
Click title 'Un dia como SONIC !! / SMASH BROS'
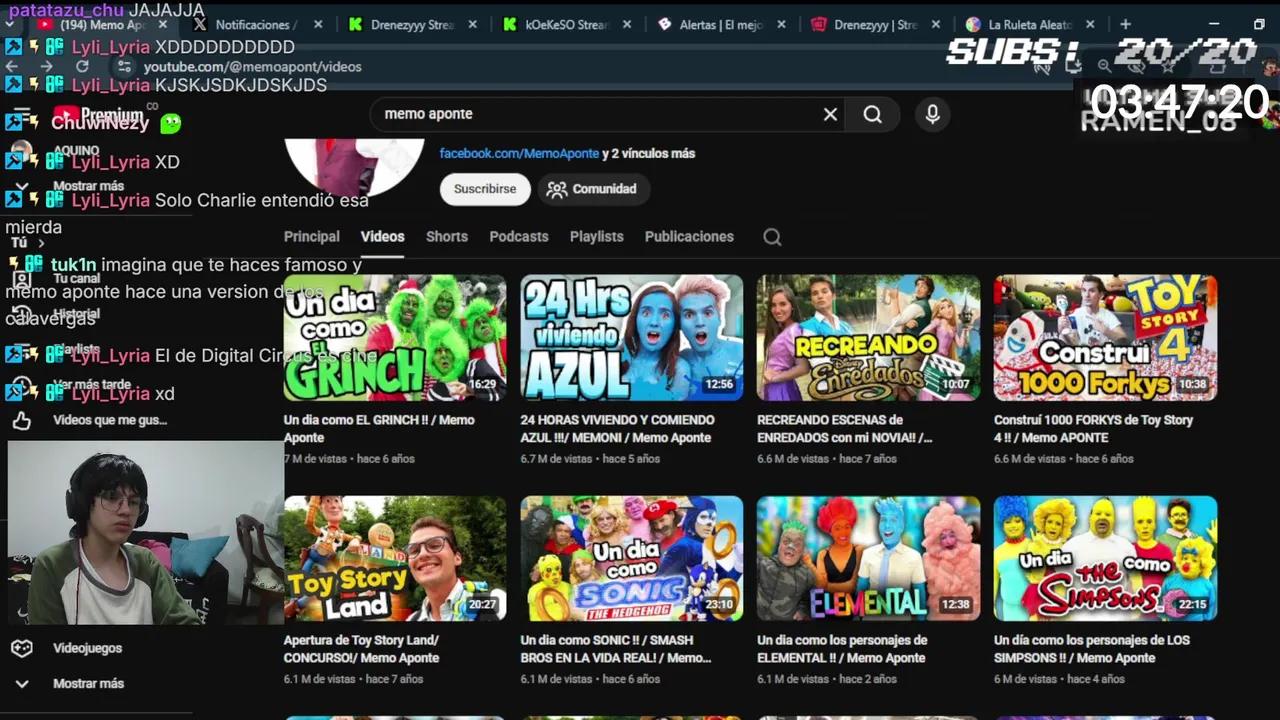tap(616, 649)
